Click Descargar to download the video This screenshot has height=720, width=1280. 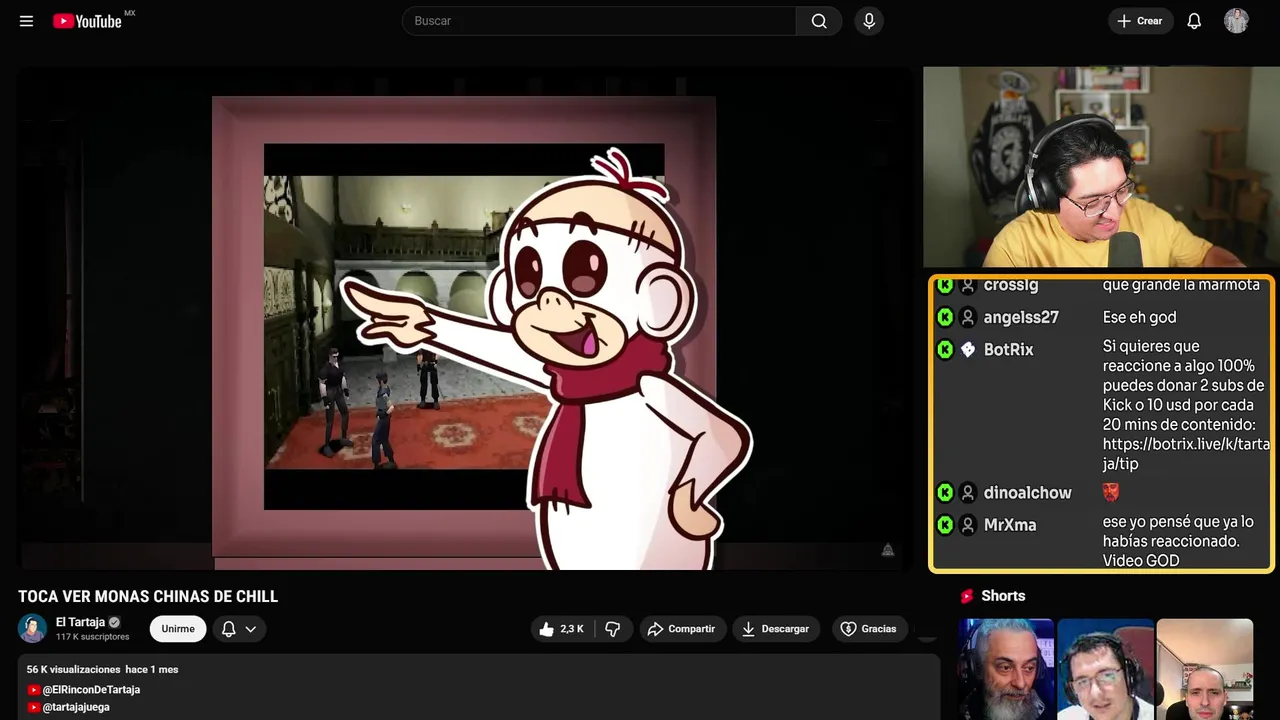pos(776,629)
